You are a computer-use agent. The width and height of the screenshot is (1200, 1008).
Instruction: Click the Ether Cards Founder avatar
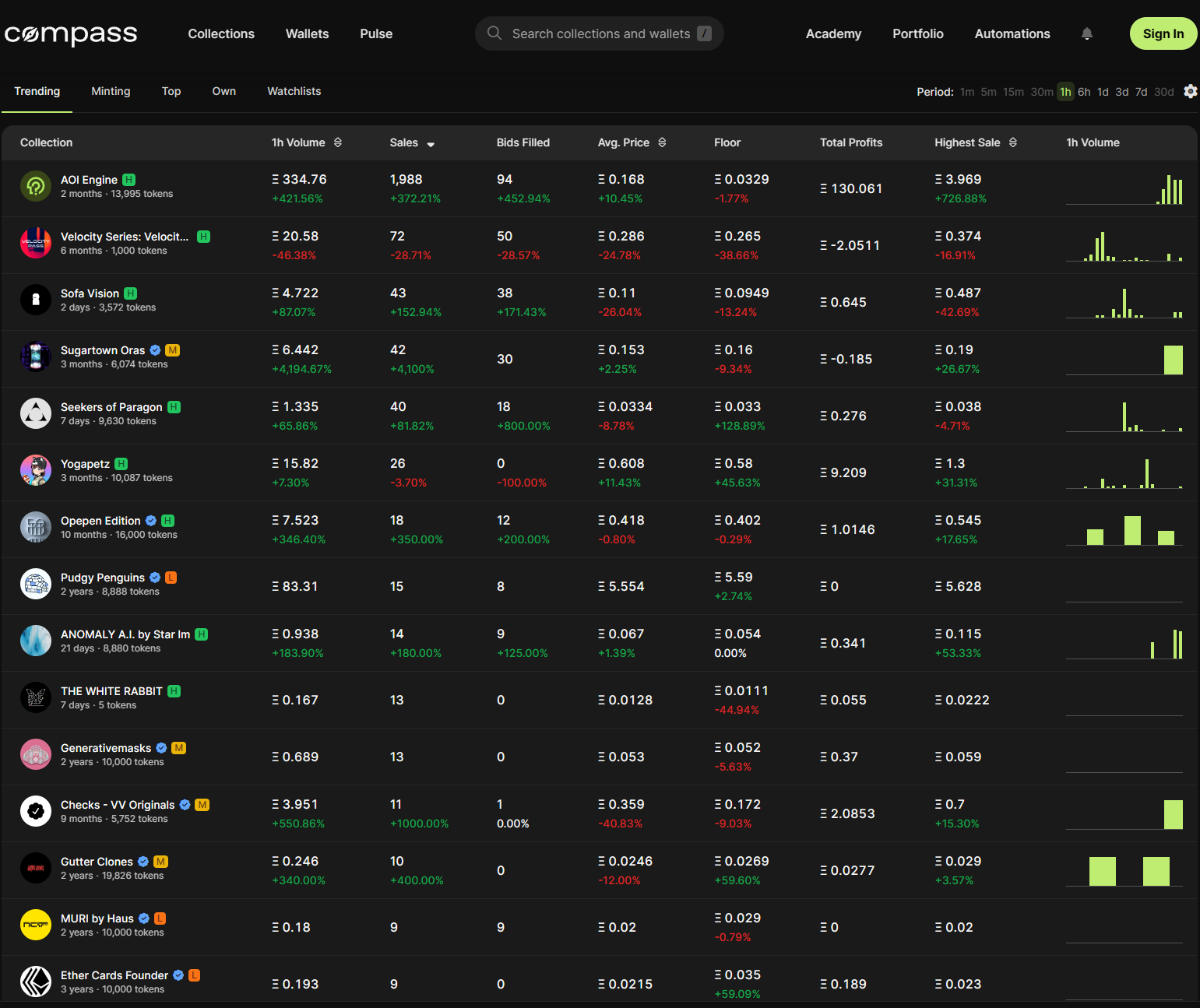tap(36, 982)
